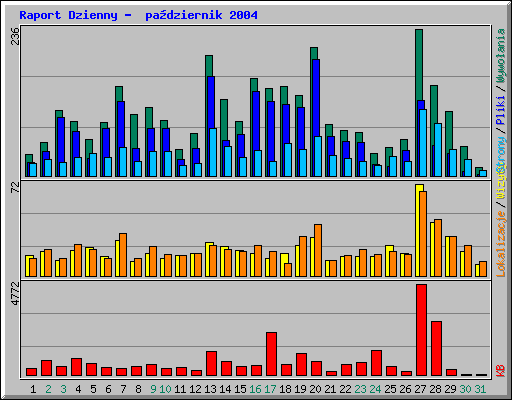The image size is (512, 400).
Task: Click the day label 19 on the x-axis
Action: (x=300, y=389)
